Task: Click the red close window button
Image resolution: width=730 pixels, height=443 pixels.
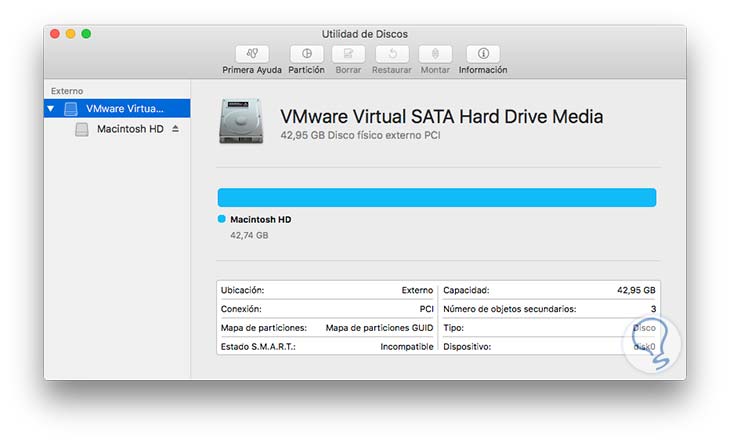Action: pos(55,34)
